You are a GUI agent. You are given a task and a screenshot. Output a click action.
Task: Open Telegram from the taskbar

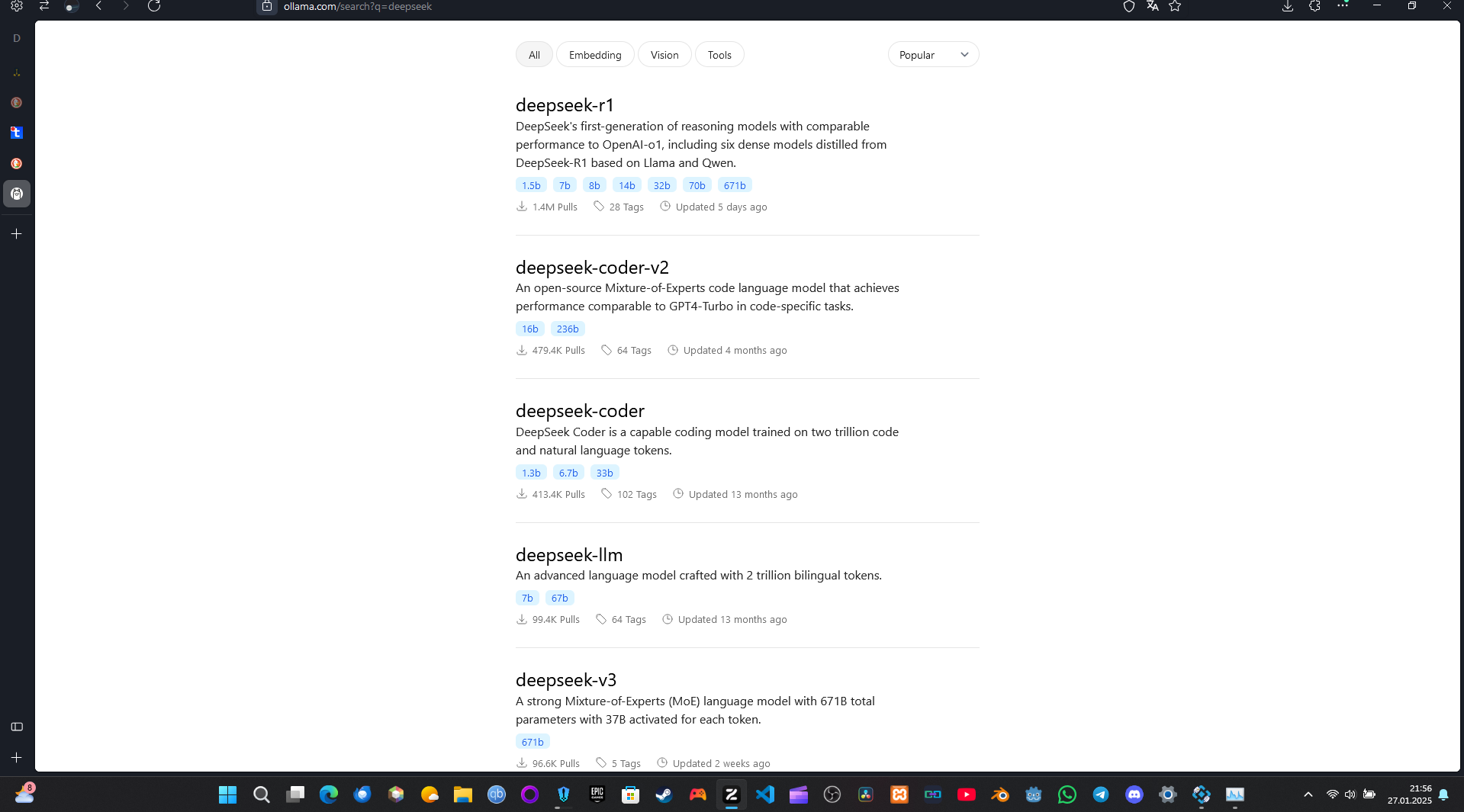coord(1101,794)
